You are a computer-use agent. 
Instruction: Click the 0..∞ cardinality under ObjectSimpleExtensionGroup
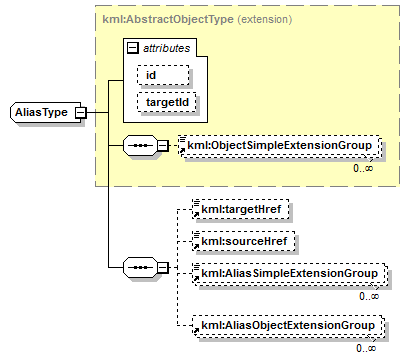(363, 168)
